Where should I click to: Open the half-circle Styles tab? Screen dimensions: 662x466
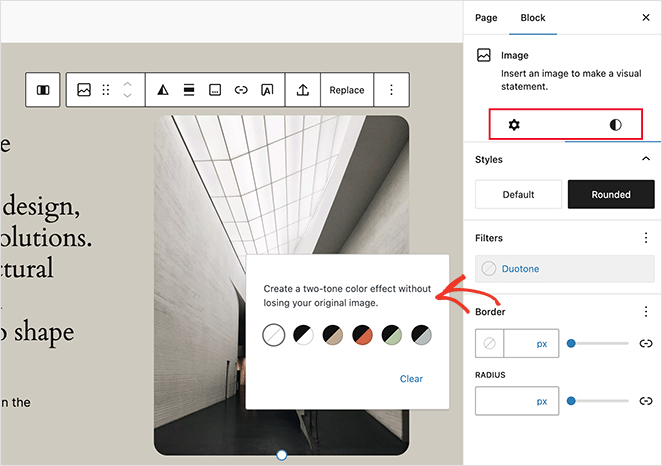coord(616,125)
